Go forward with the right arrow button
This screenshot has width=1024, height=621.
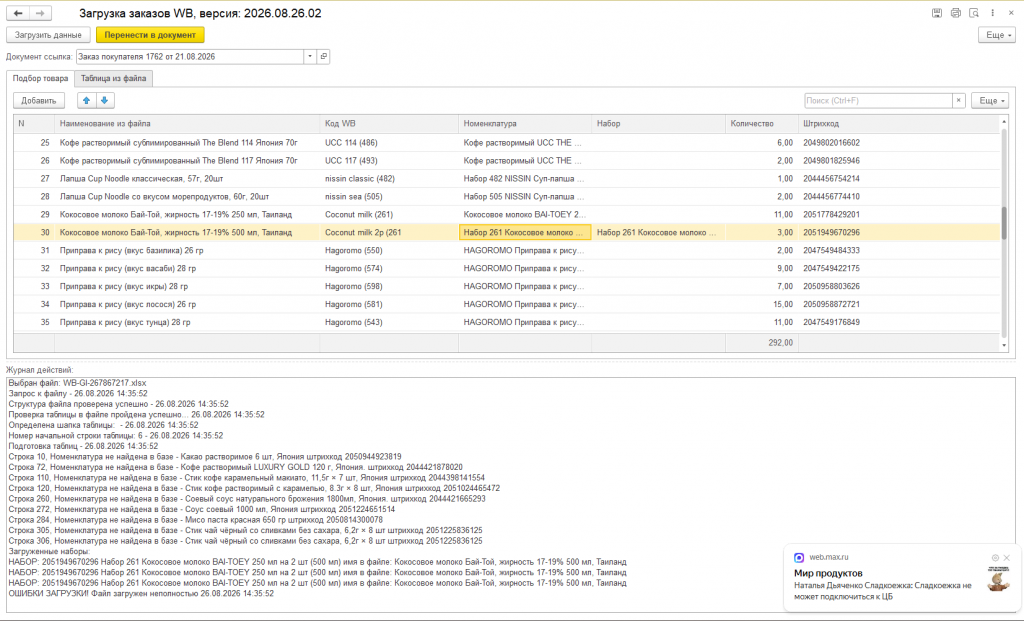pos(40,13)
